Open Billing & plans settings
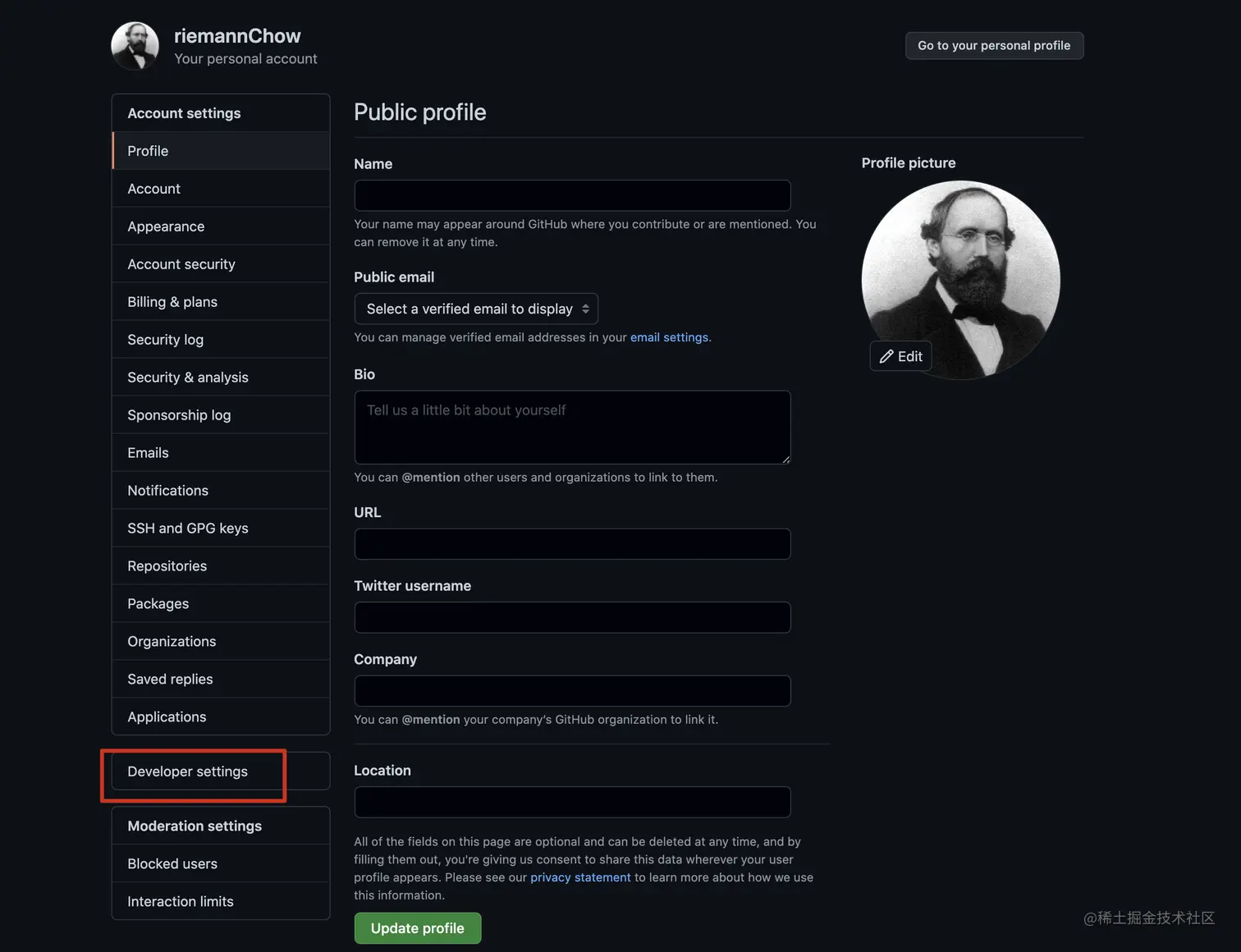Screen dimensions: 1241x952 [x=221, y=302]
